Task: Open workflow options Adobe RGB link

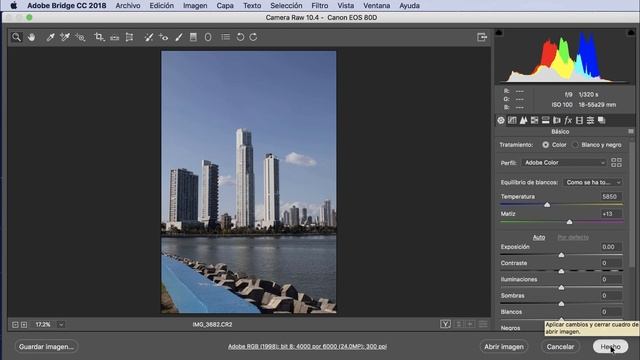Action: pos(307,347)
